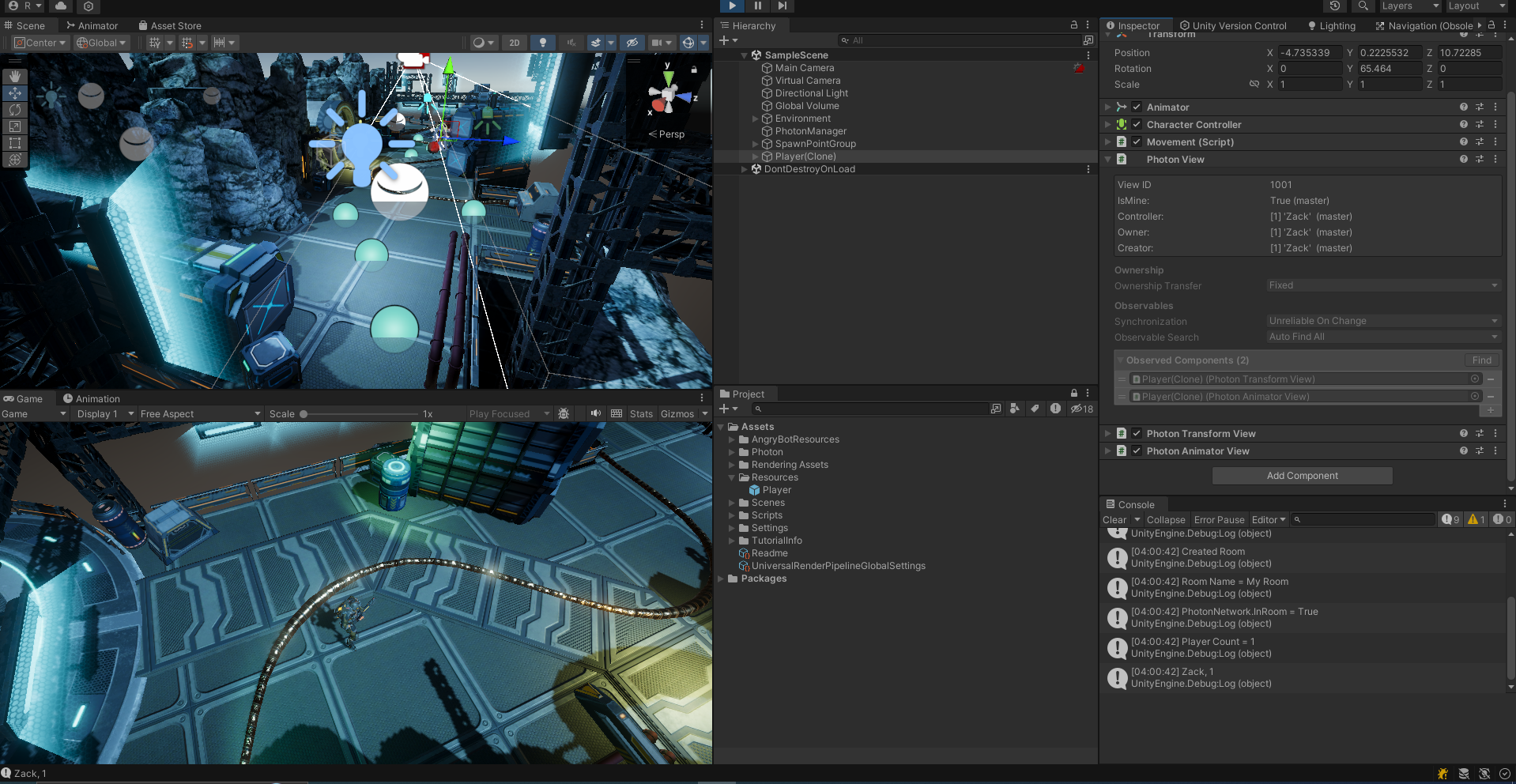Pause the running game
Viewport: 1516px width, 784px height.
tap(757, 6)
